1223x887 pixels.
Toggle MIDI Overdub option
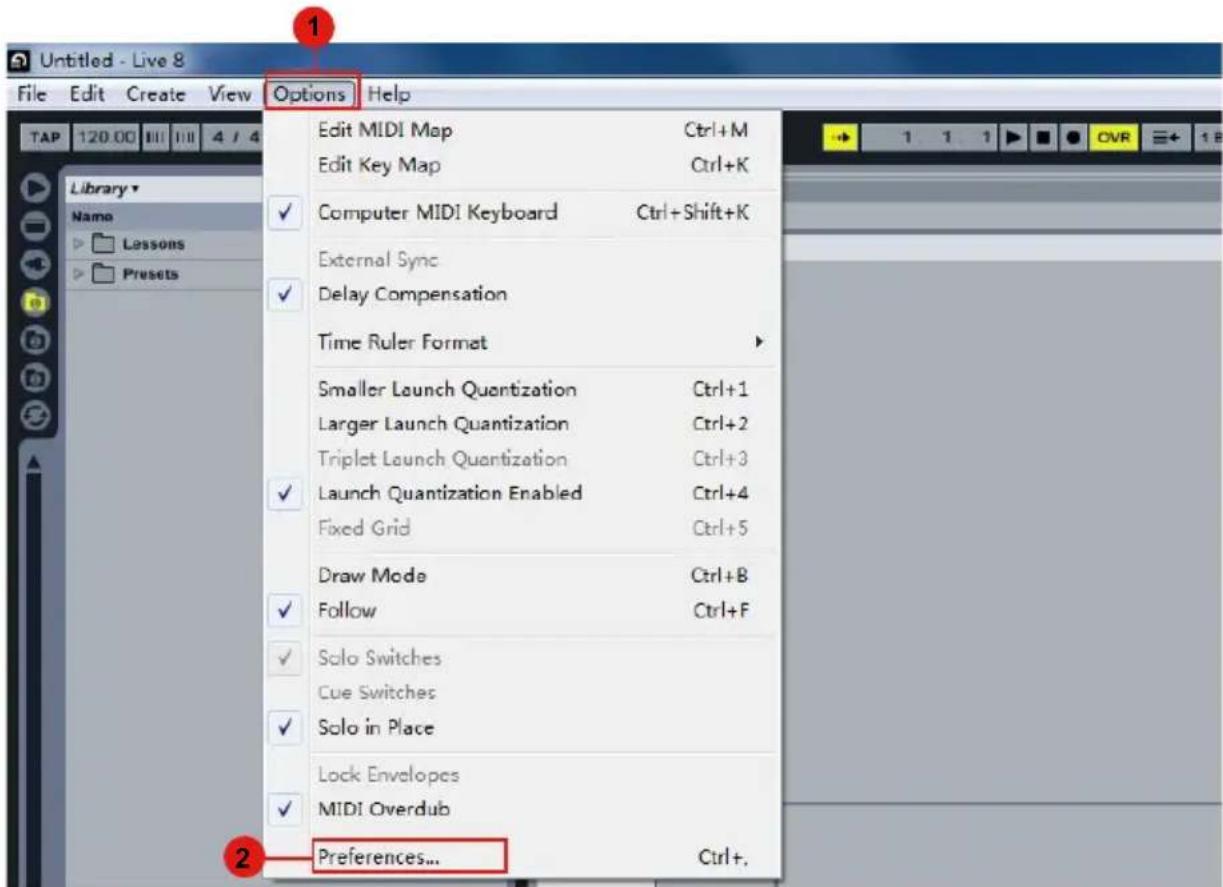523,809
